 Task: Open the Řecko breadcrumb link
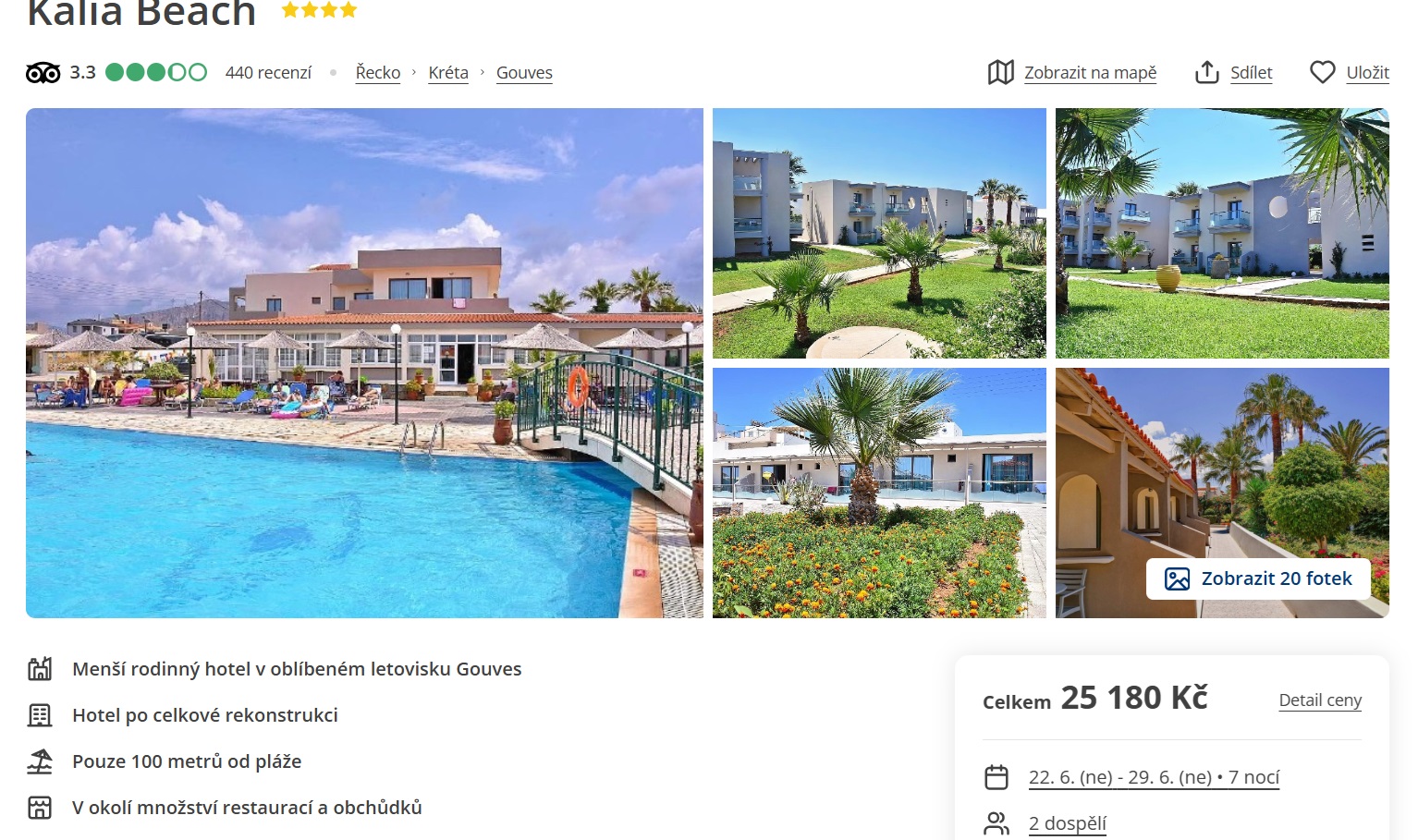click(x=378, y=72)
